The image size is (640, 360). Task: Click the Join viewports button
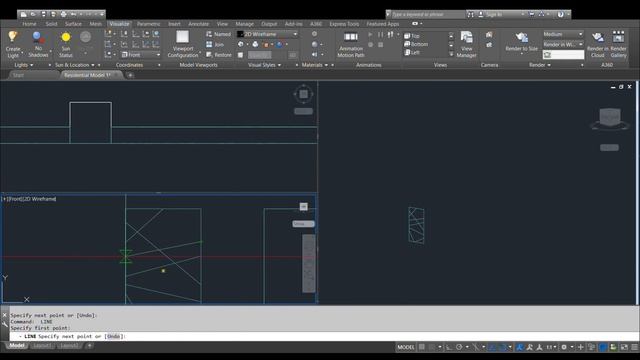215,44
